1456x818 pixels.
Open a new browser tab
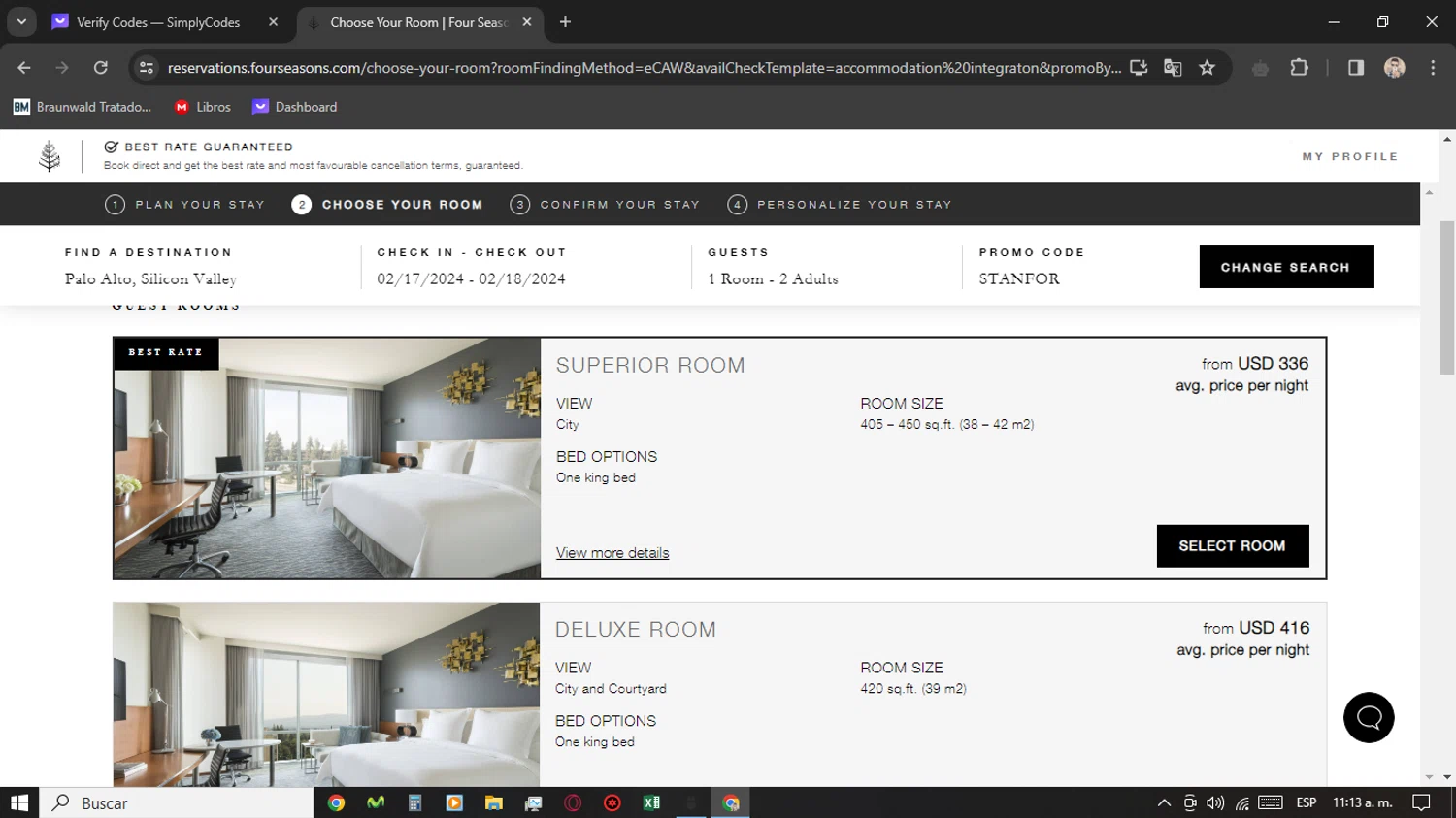coord(565,22)
